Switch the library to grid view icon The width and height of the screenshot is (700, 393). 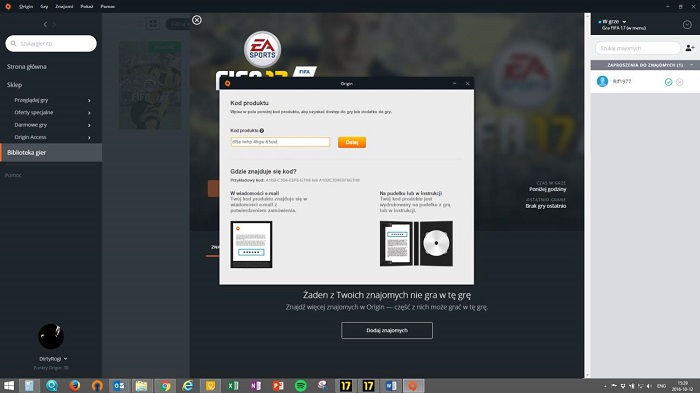pyautogui.click(x=153, y=24)
